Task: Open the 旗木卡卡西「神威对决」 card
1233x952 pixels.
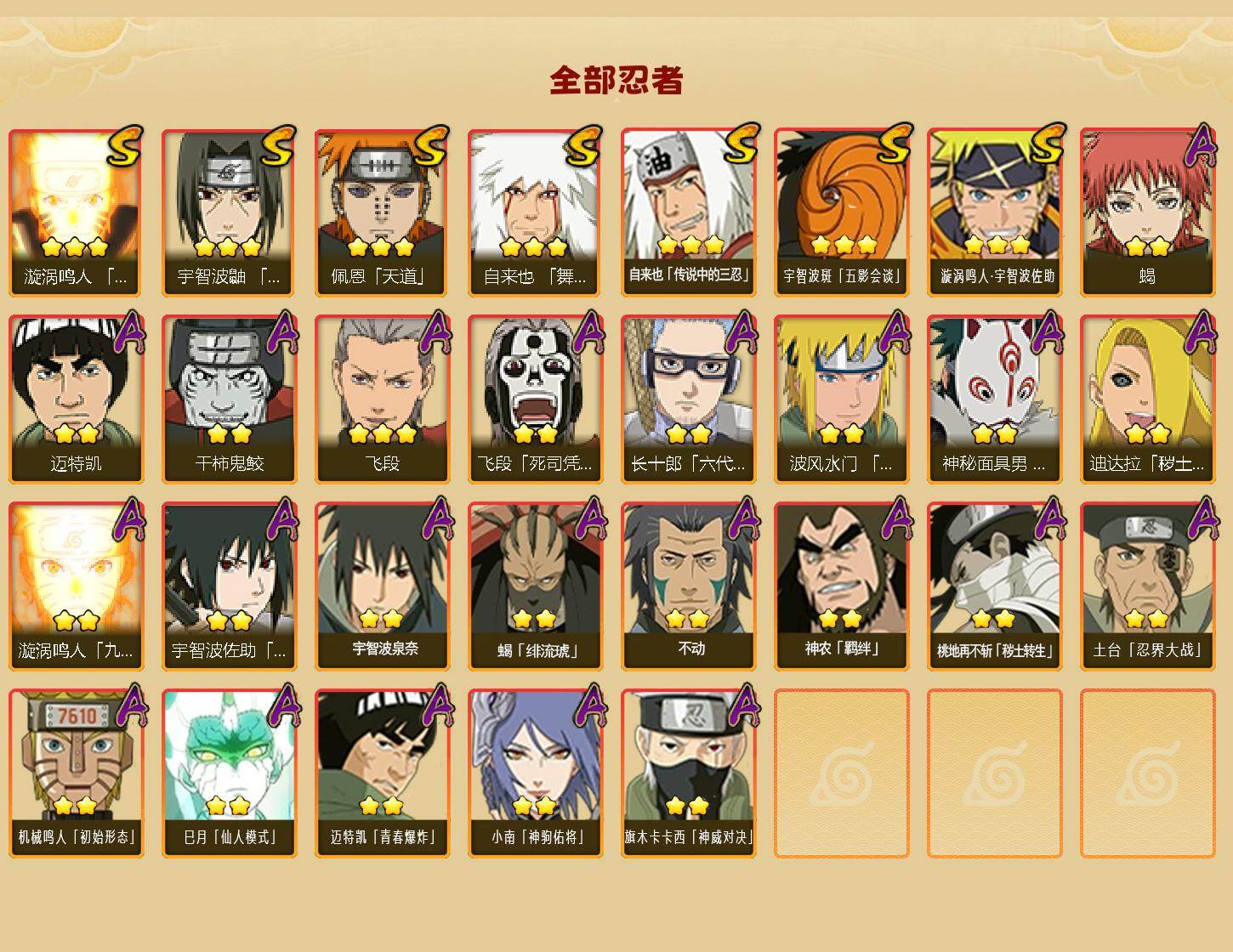Action: click(688, 773)
